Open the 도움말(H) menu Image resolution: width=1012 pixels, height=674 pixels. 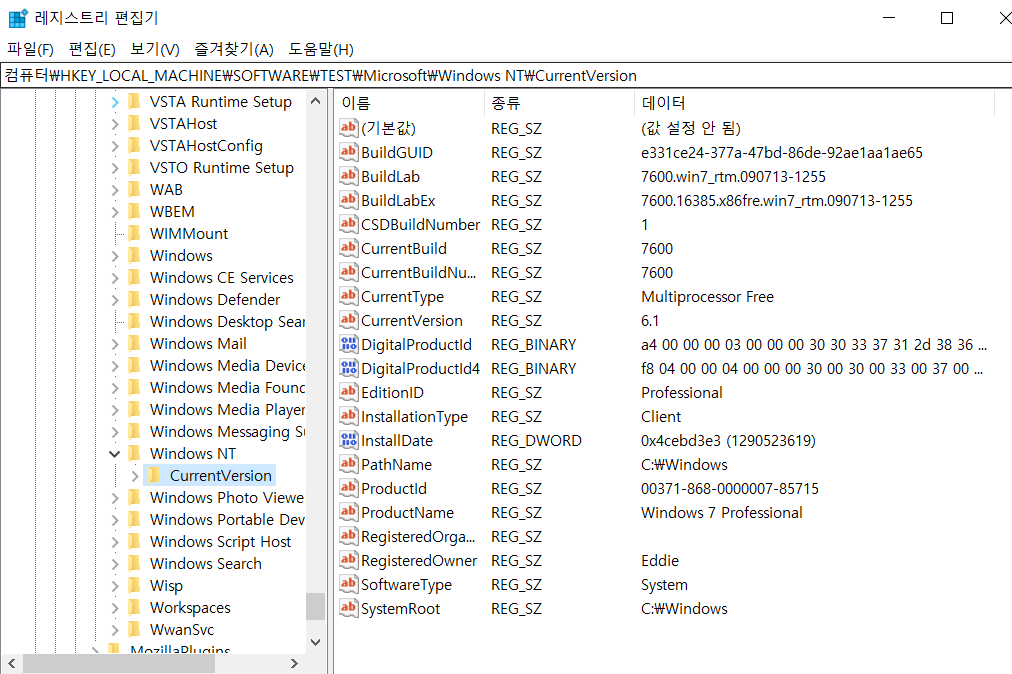pos(321,49)
